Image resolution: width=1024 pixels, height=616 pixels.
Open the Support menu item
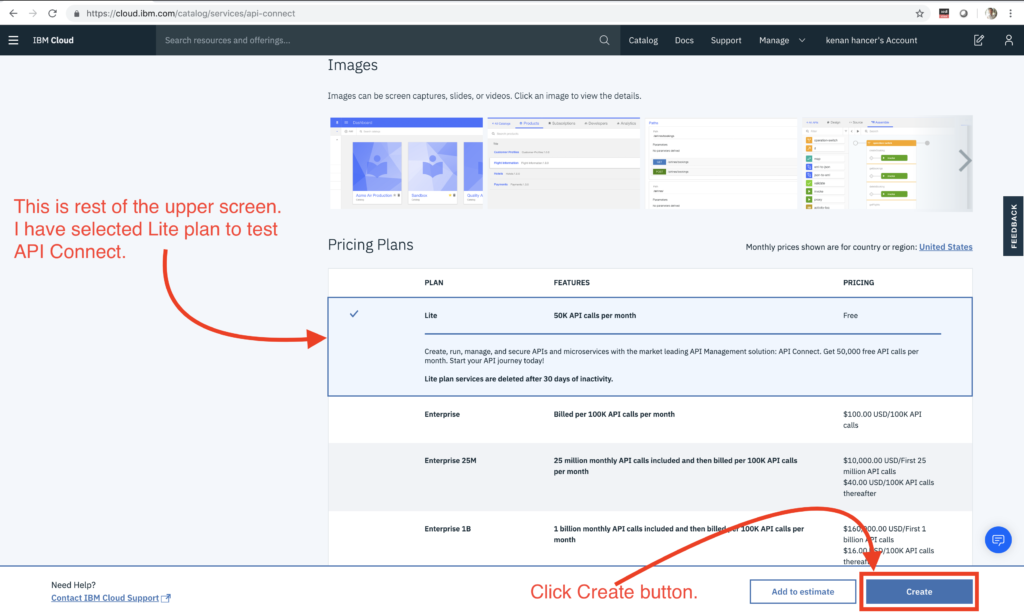pos(726,41)
